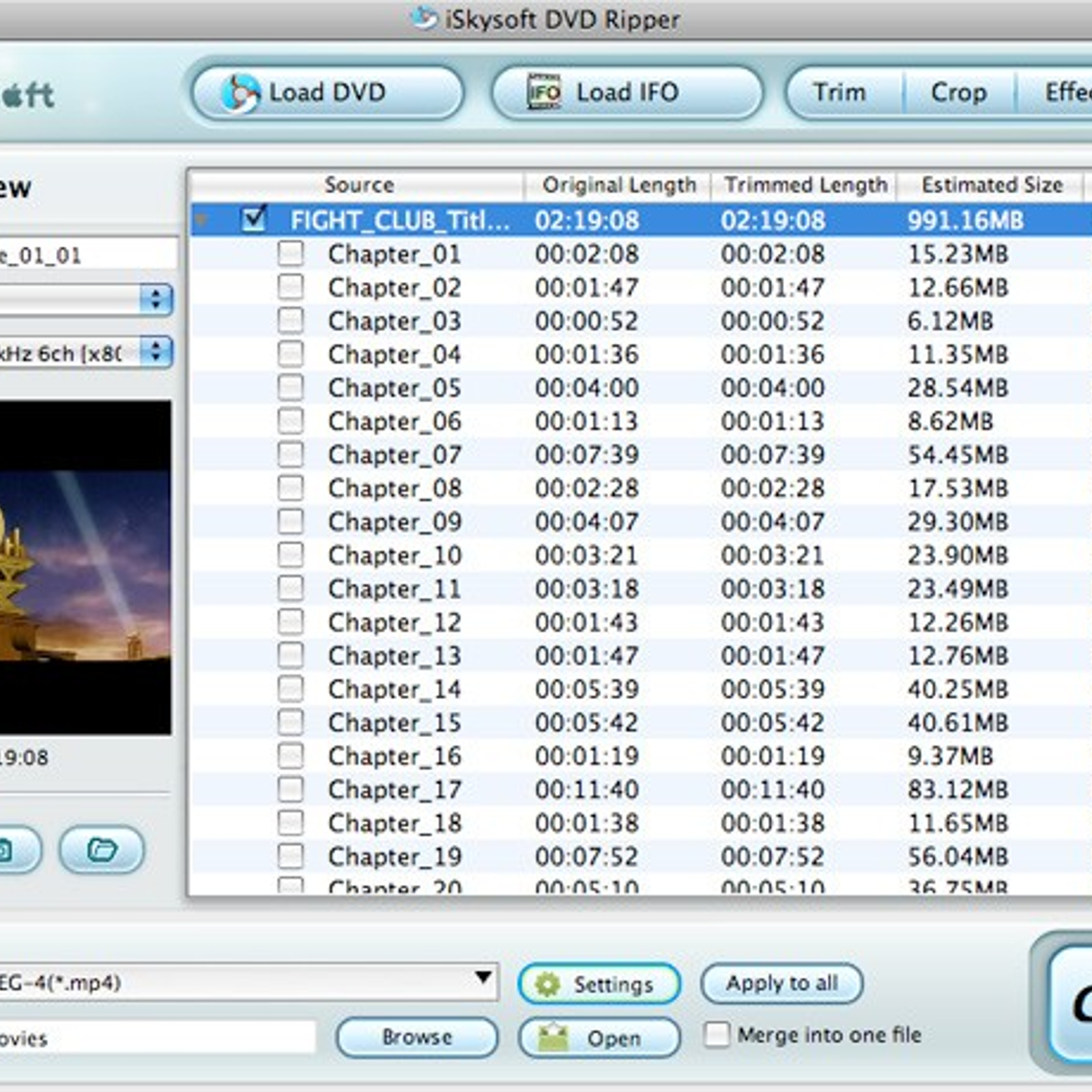This screenshot has width=1092, height=1092.
Task: Open the audio track 6ch dropdown
Action: click(156, 352)
